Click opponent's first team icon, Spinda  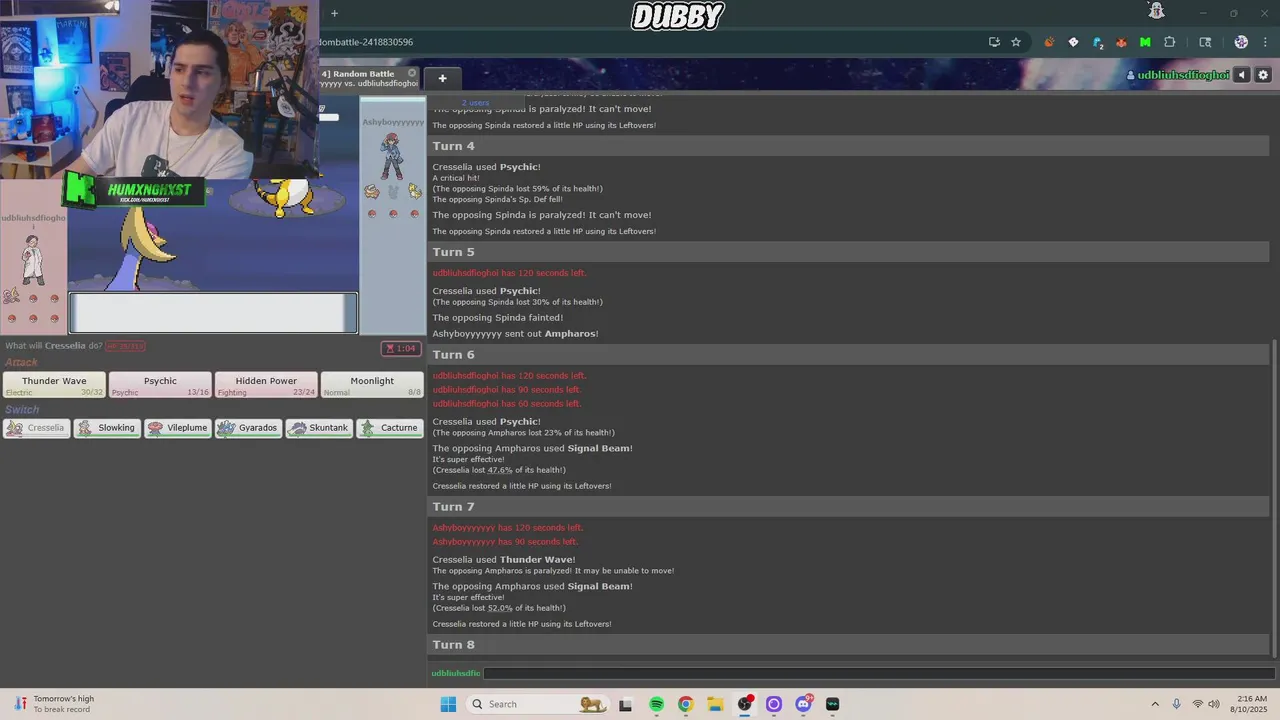coord(372,192)
